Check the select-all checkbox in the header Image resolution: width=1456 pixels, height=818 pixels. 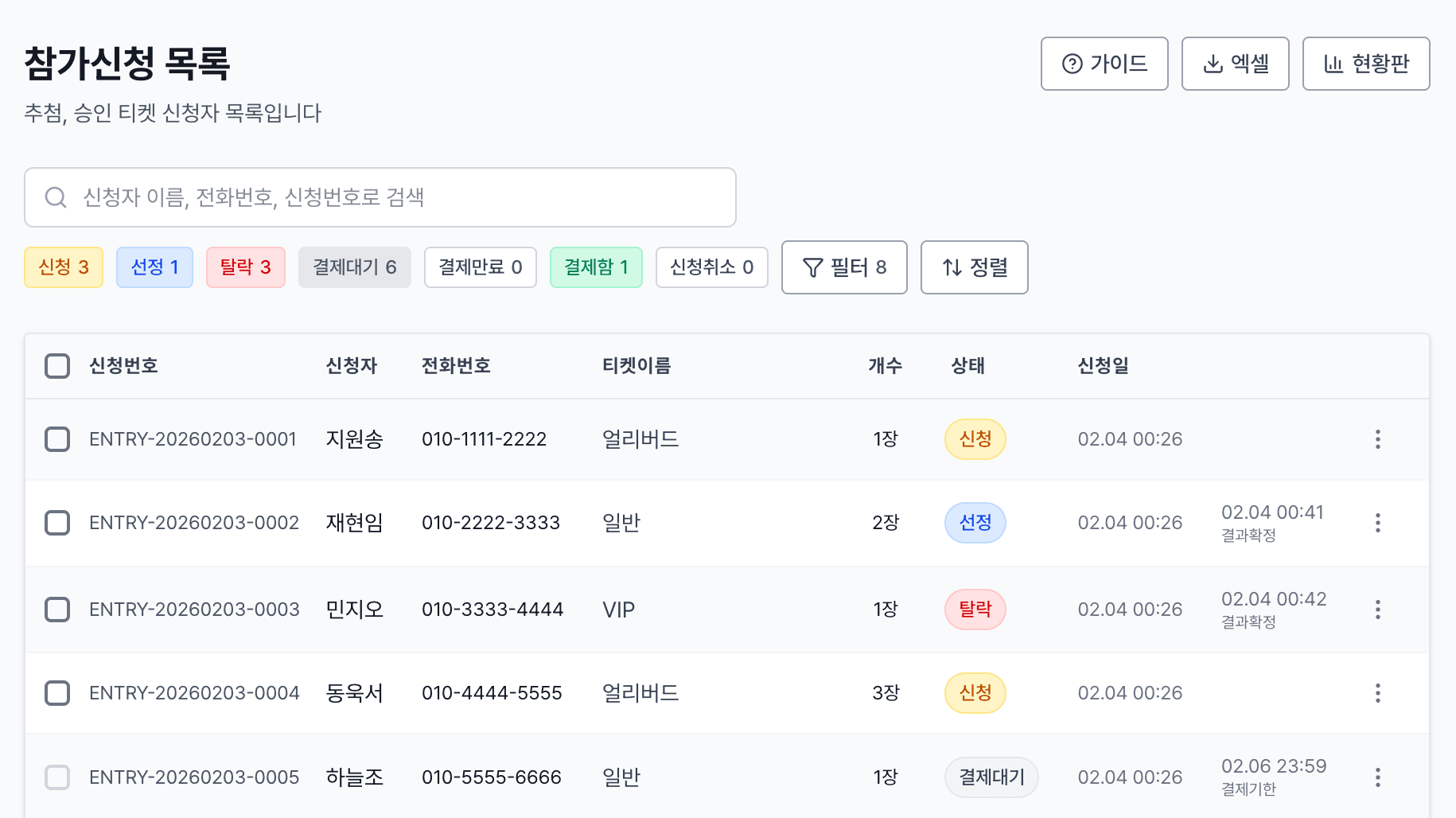coord(57,365)
